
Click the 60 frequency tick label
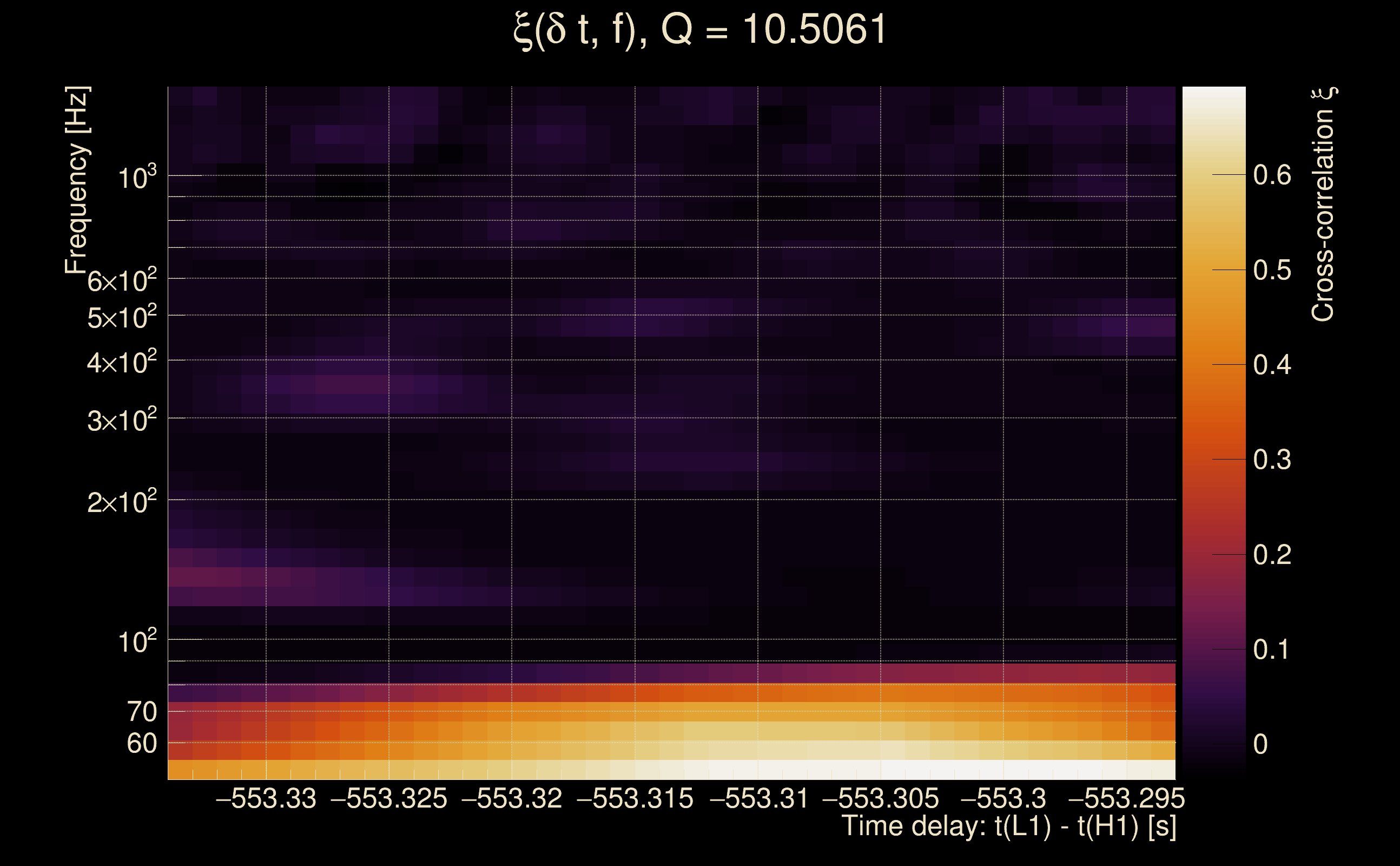141,744
